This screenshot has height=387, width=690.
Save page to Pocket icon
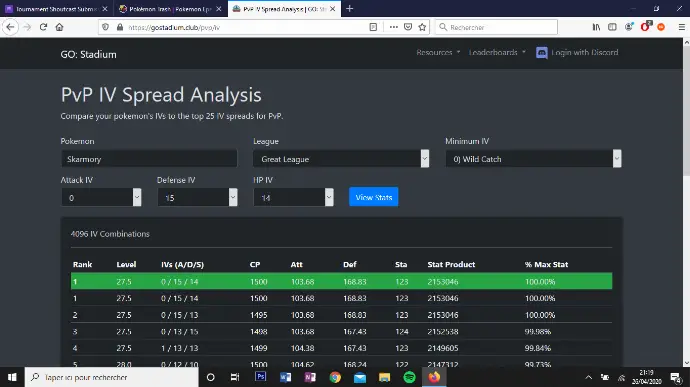tap(408, 27)
